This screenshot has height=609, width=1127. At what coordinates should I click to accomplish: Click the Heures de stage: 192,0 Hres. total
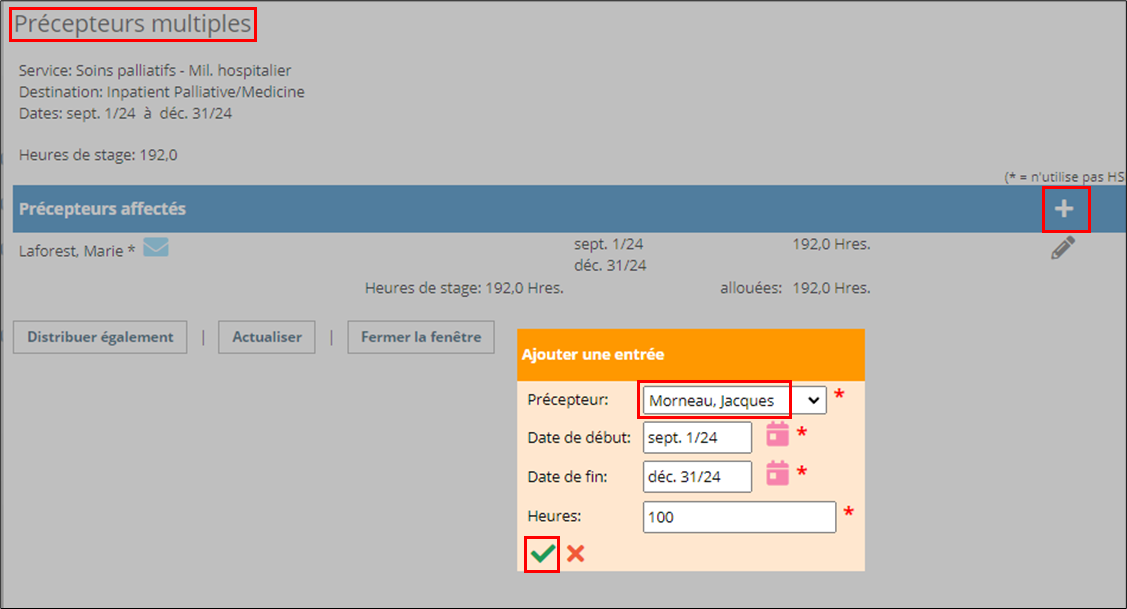coord(464,288)
